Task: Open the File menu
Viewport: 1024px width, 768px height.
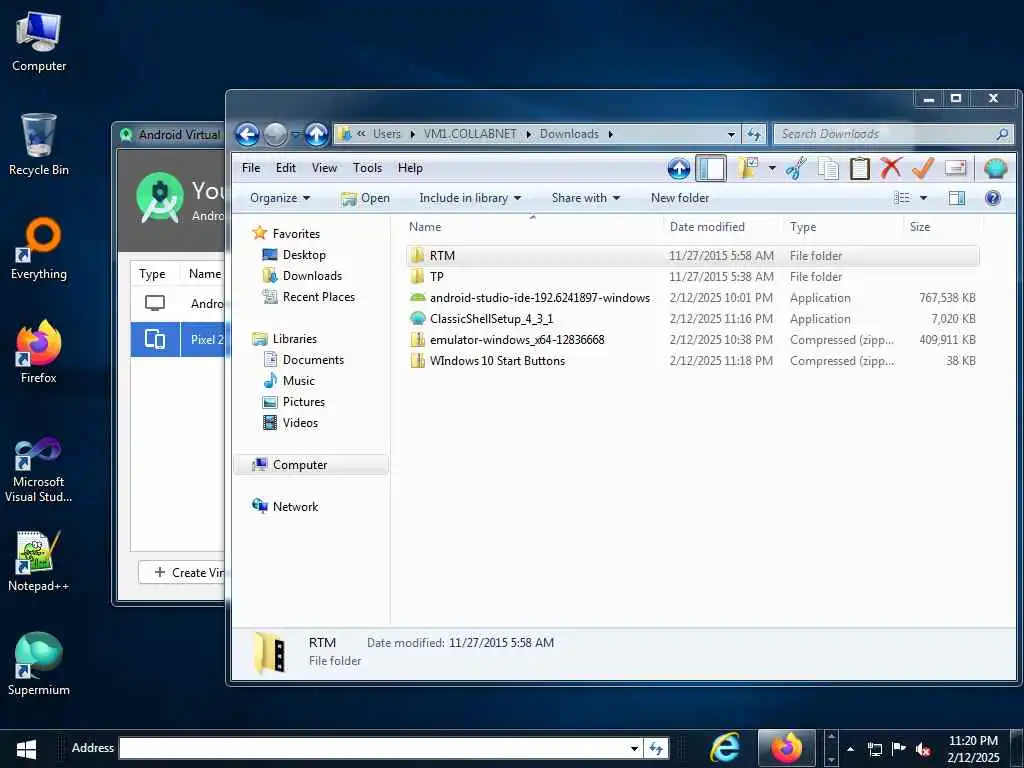Action: [x=251, y=168]
